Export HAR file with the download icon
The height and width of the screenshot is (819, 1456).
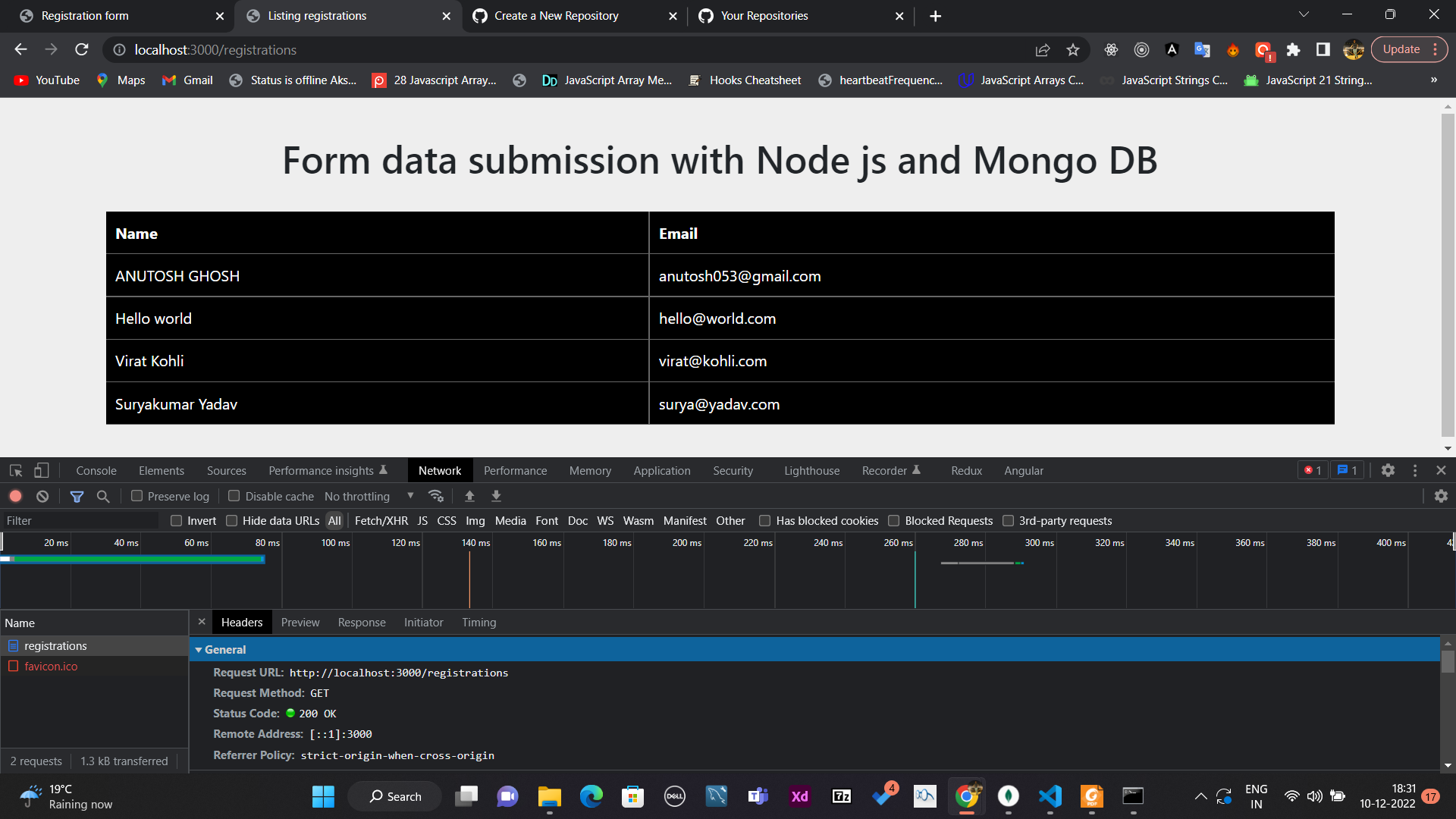pyautogui.click(x=496, y=496)
